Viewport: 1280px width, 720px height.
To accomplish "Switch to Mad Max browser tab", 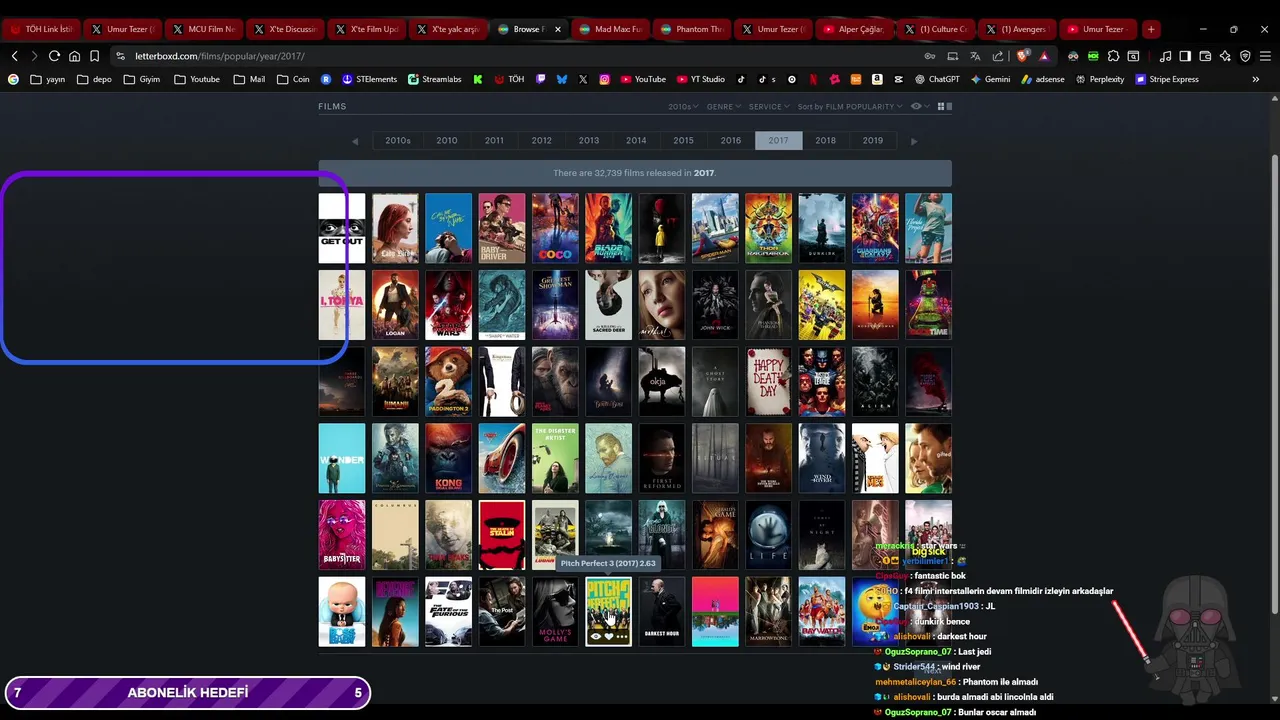I will tap(612, 29).
